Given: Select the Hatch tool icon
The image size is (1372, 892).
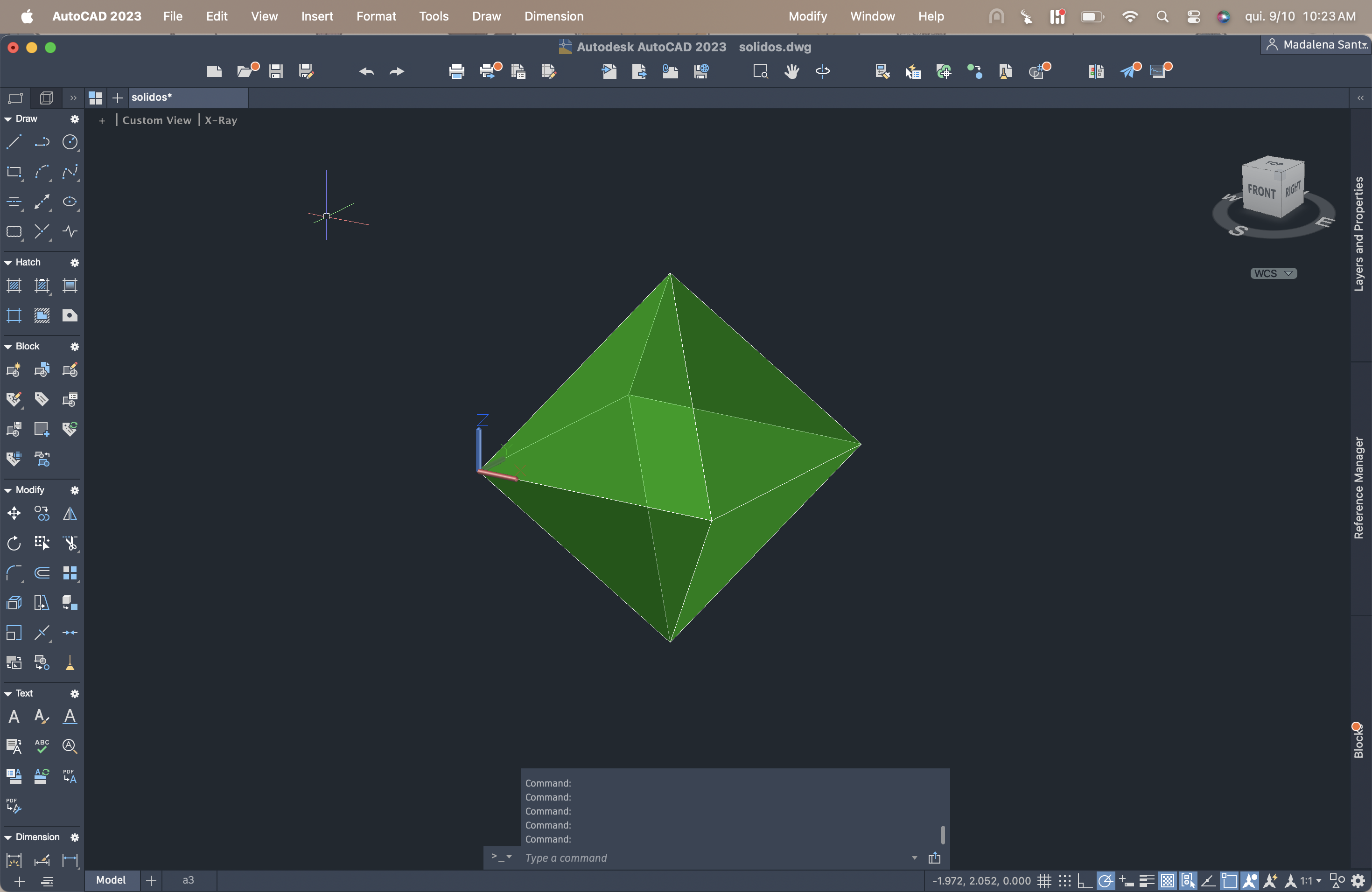Looking at the screenshot, I should (14, 286).
